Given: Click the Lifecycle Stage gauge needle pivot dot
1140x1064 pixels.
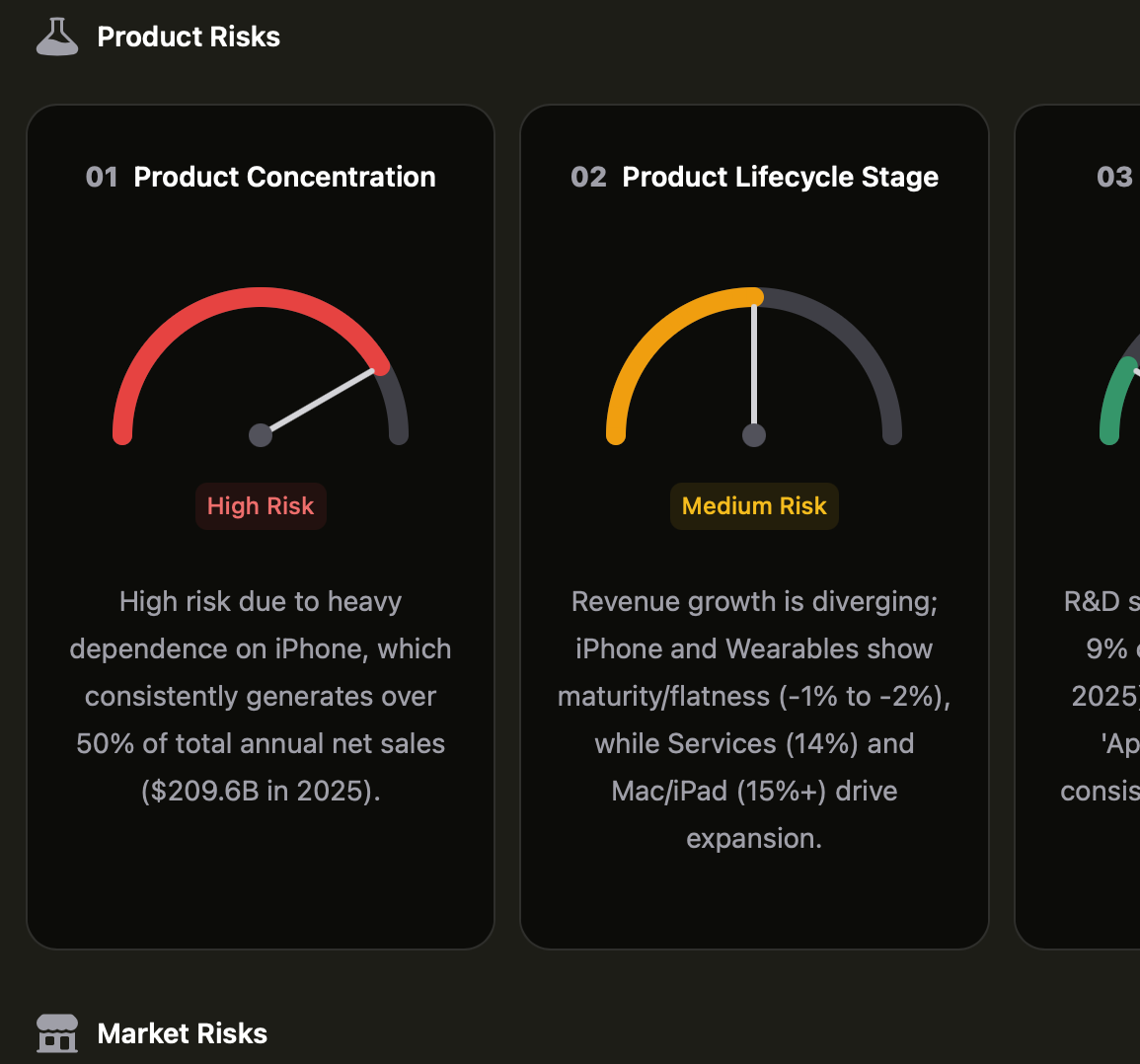Looking at the screenshot, I should [x=754, y=435].
